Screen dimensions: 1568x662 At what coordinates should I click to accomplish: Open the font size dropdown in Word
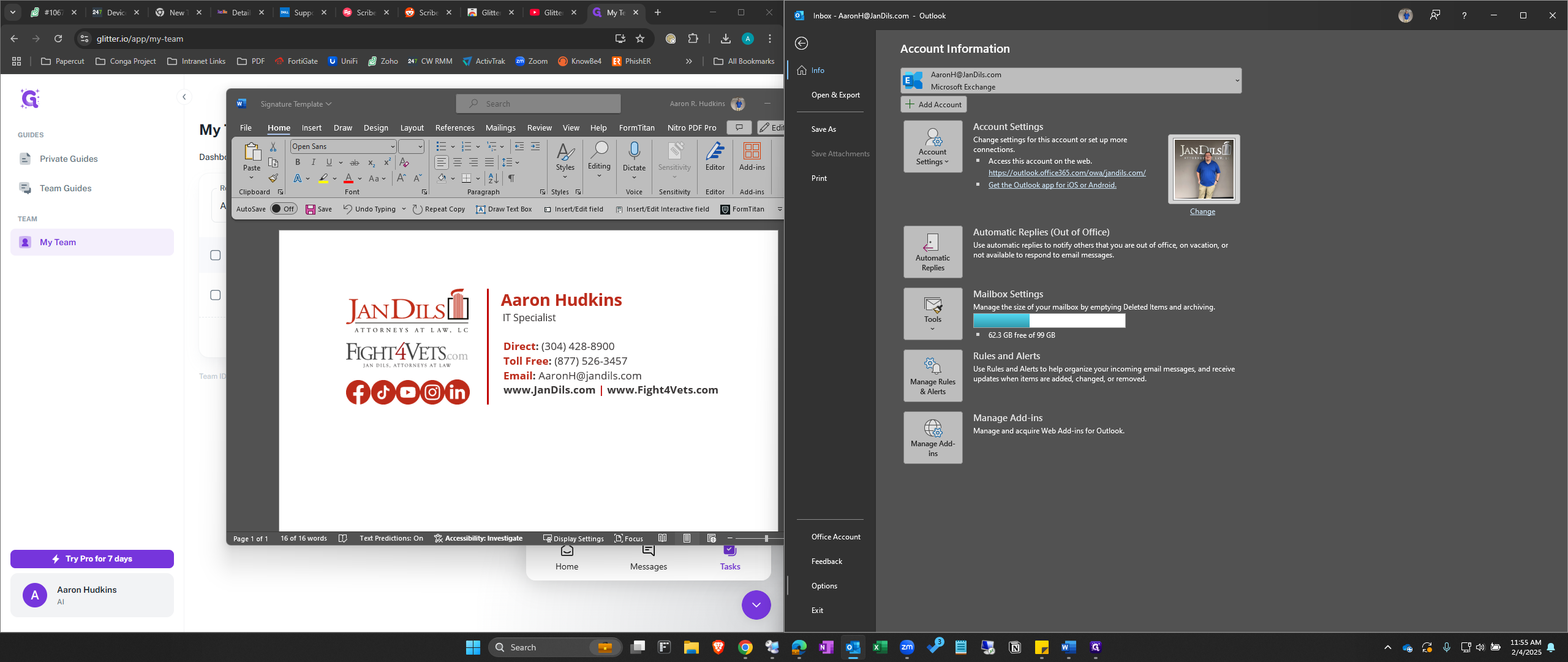(x=420, y=146)
